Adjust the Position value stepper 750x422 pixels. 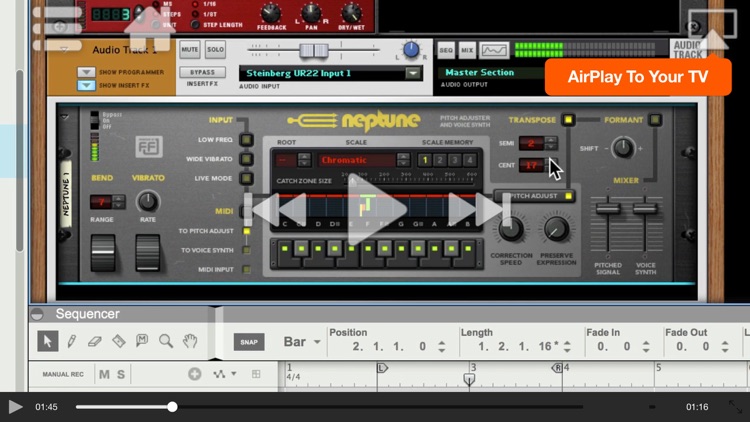coord(441,346)
